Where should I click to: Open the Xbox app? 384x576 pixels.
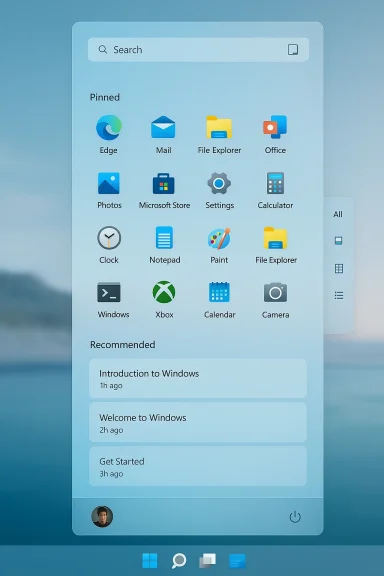(164, 292)
